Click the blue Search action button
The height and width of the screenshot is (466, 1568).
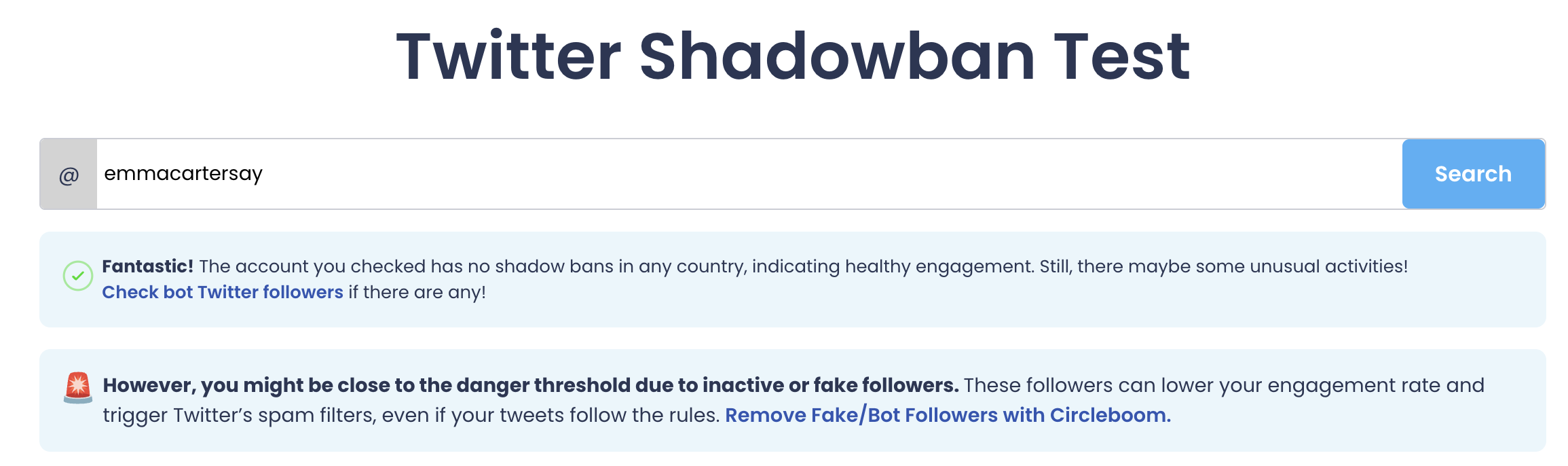tap(1472, 173)
